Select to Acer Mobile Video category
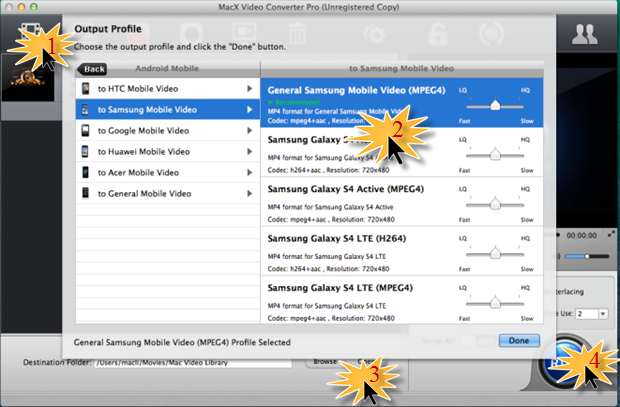Image resolution: width=620 pixels, height=407 pixels. pos(168,172)
